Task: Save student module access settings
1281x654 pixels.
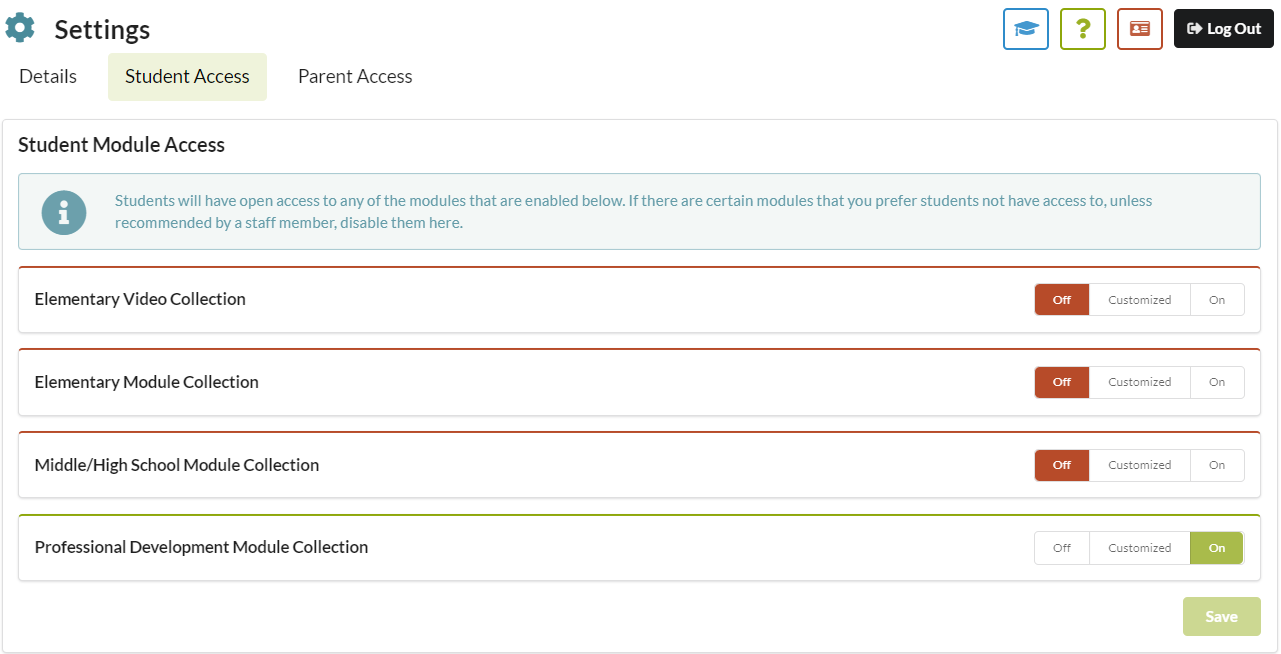Action: 1221,617
